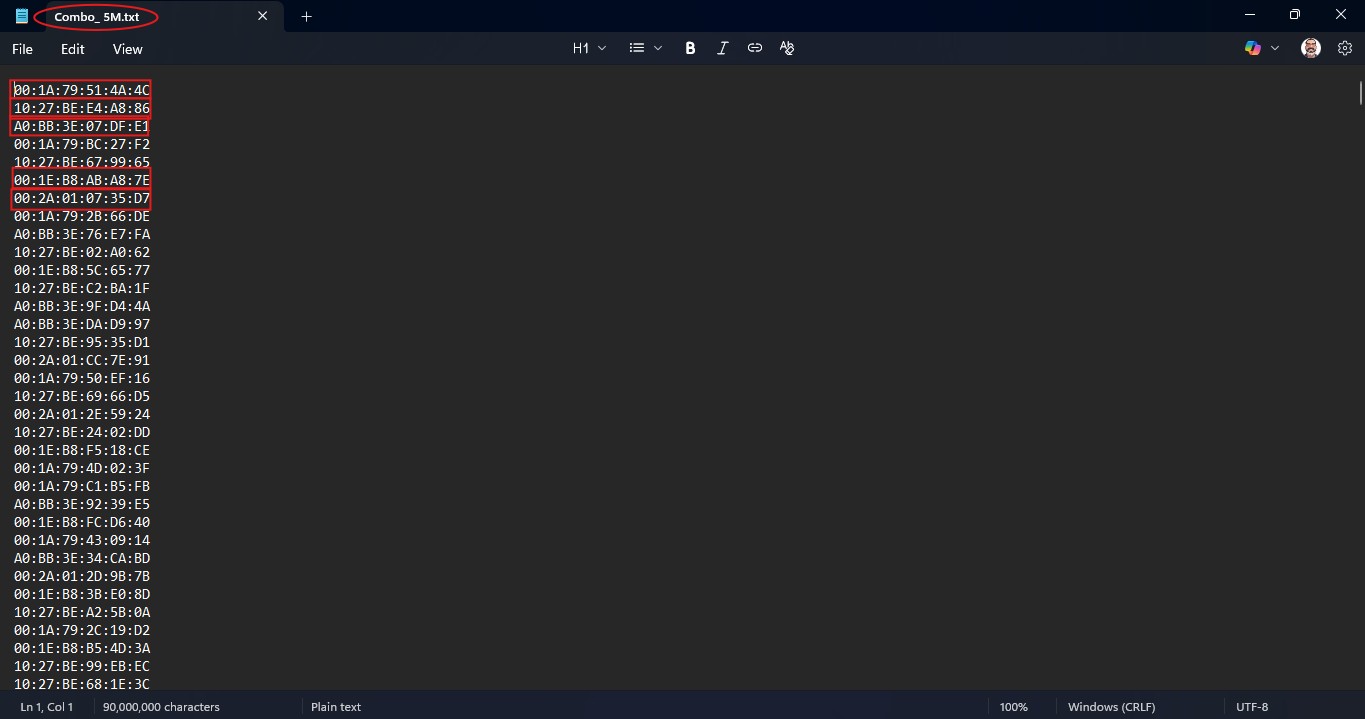The height and width of the screenshot is (719, 1365).
Task: Close the Combo_ 5M.txt tab
Action: pos(263,16)
